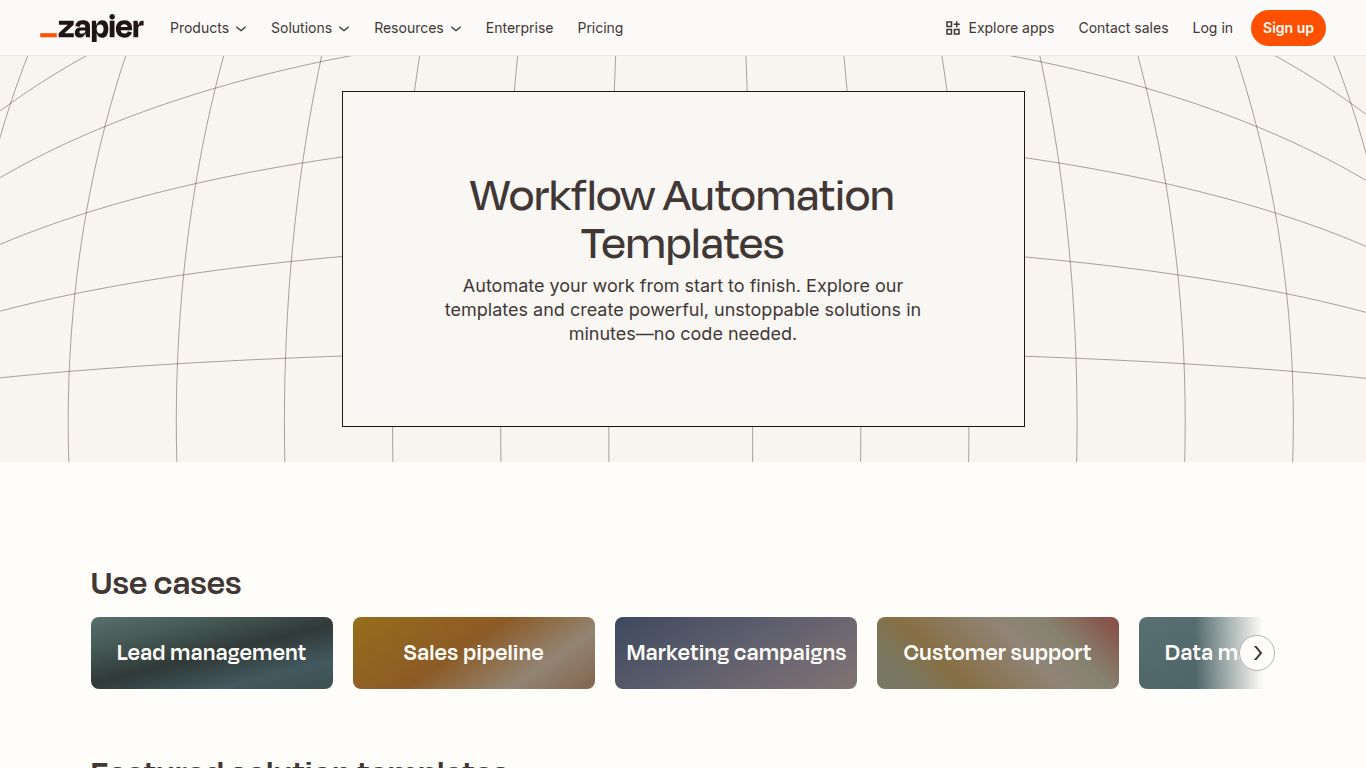Screen dimensions: 1366x768
Task: Click the chevron next to Products
Action: click(x=240, y=28)
